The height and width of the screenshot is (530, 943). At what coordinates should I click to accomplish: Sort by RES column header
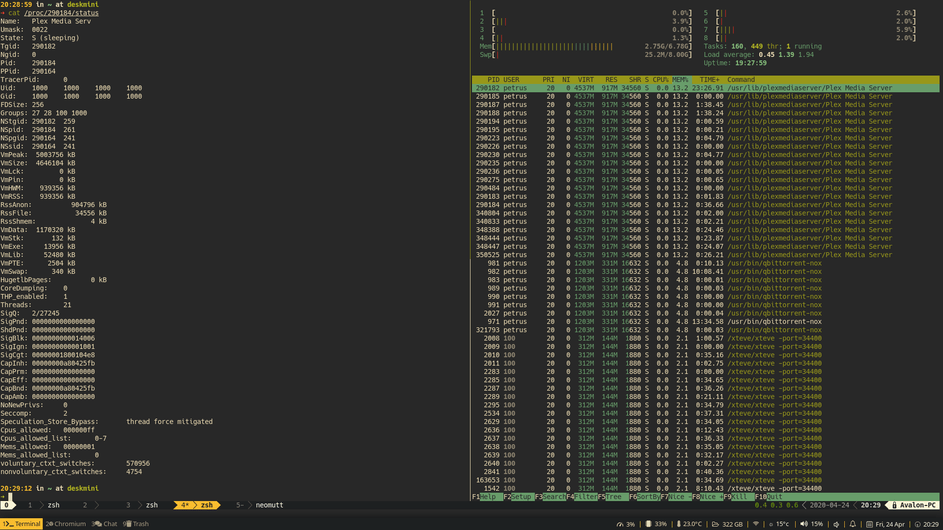click(611, 79)
